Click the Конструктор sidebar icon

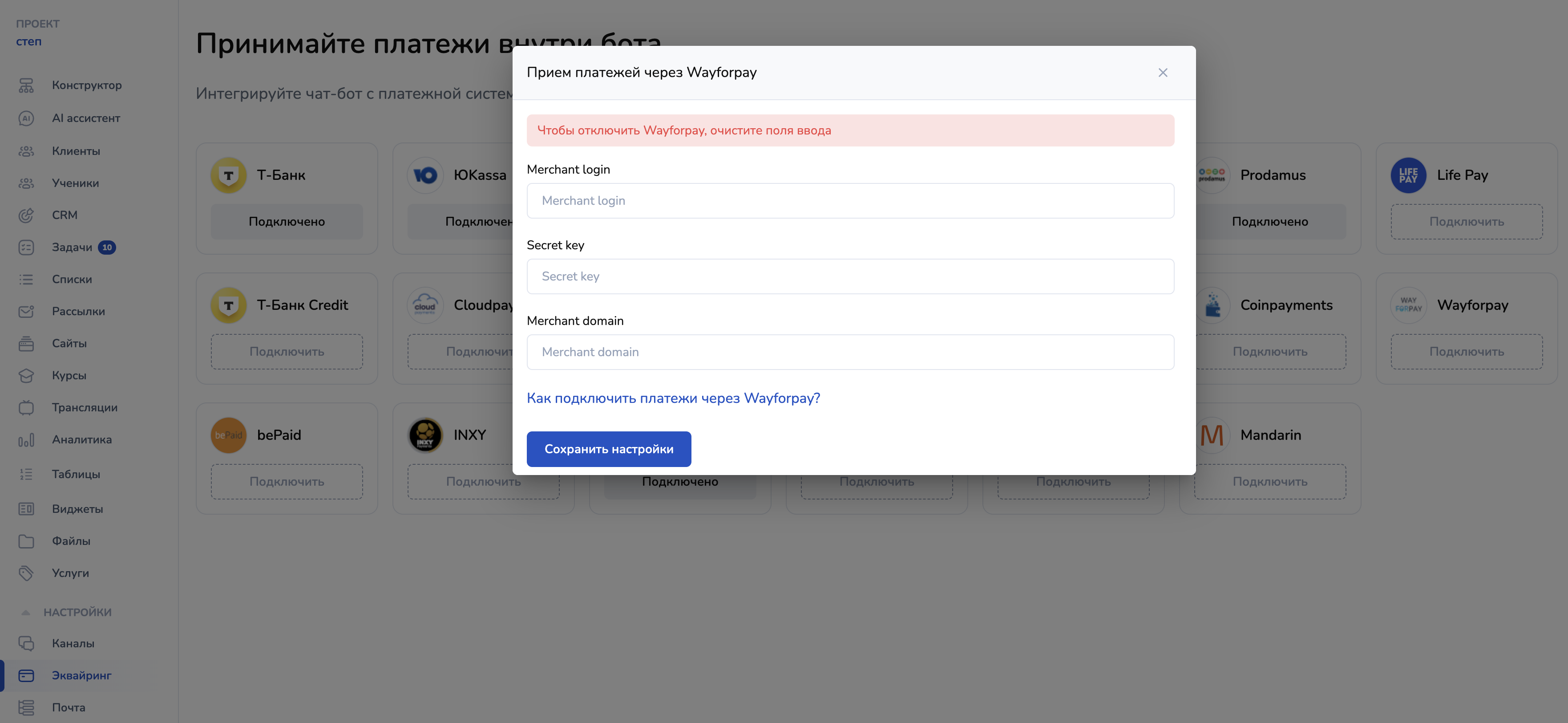click(x=26, y=85)
